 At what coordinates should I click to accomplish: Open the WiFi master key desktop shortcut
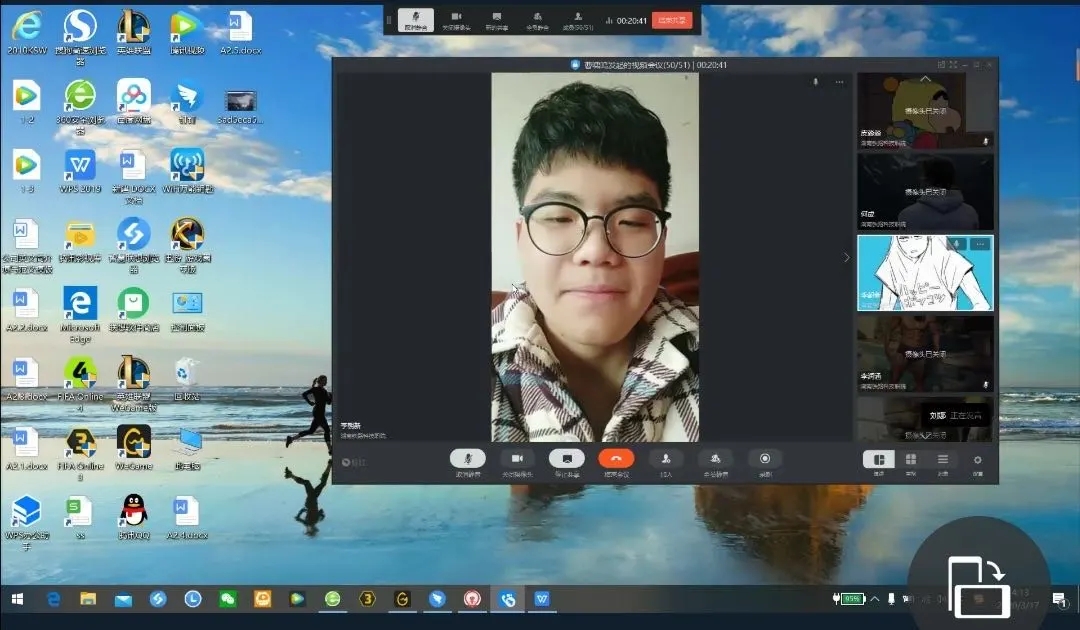tap(187, 171)
